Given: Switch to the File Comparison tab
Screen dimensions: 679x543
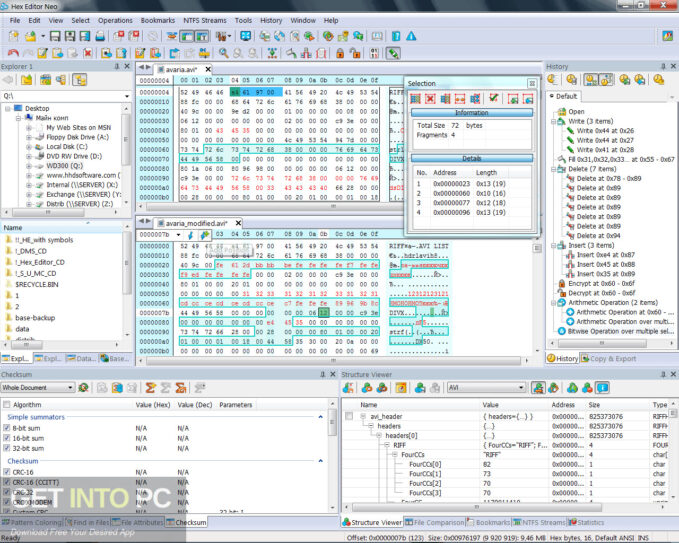Looking at the screenshot, I should point(434,523).
